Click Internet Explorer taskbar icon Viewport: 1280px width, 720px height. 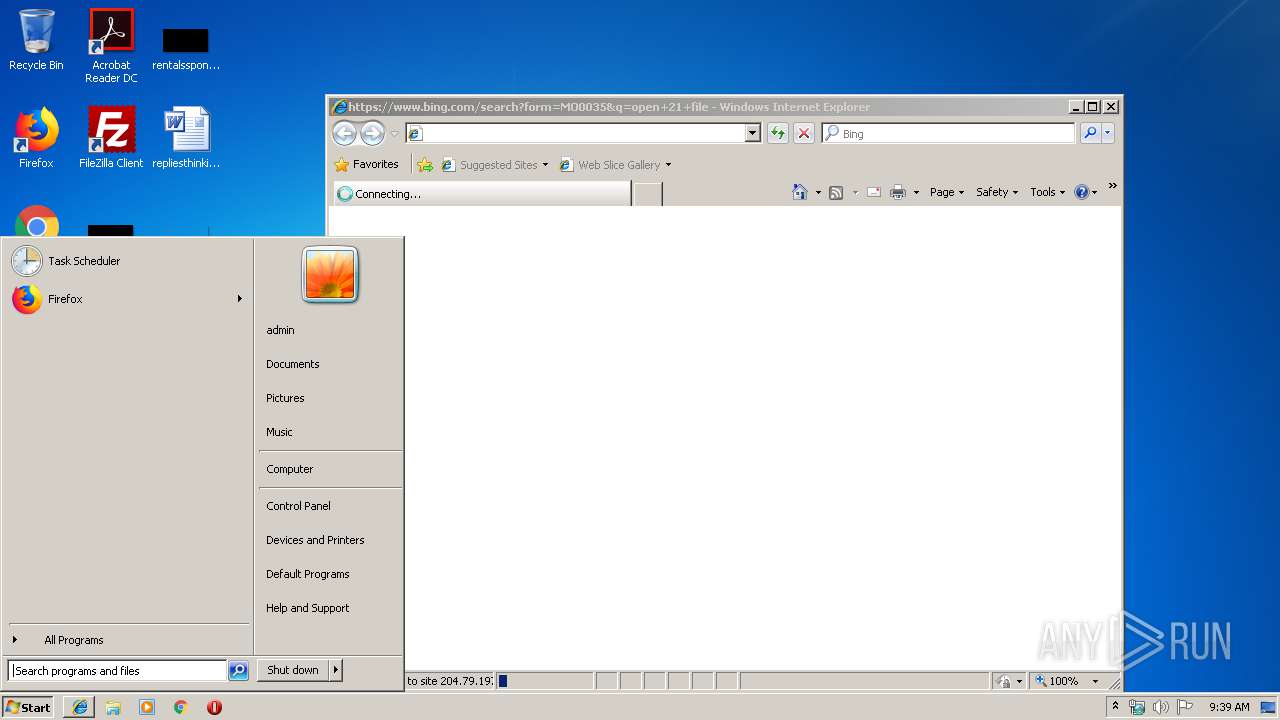80,707
